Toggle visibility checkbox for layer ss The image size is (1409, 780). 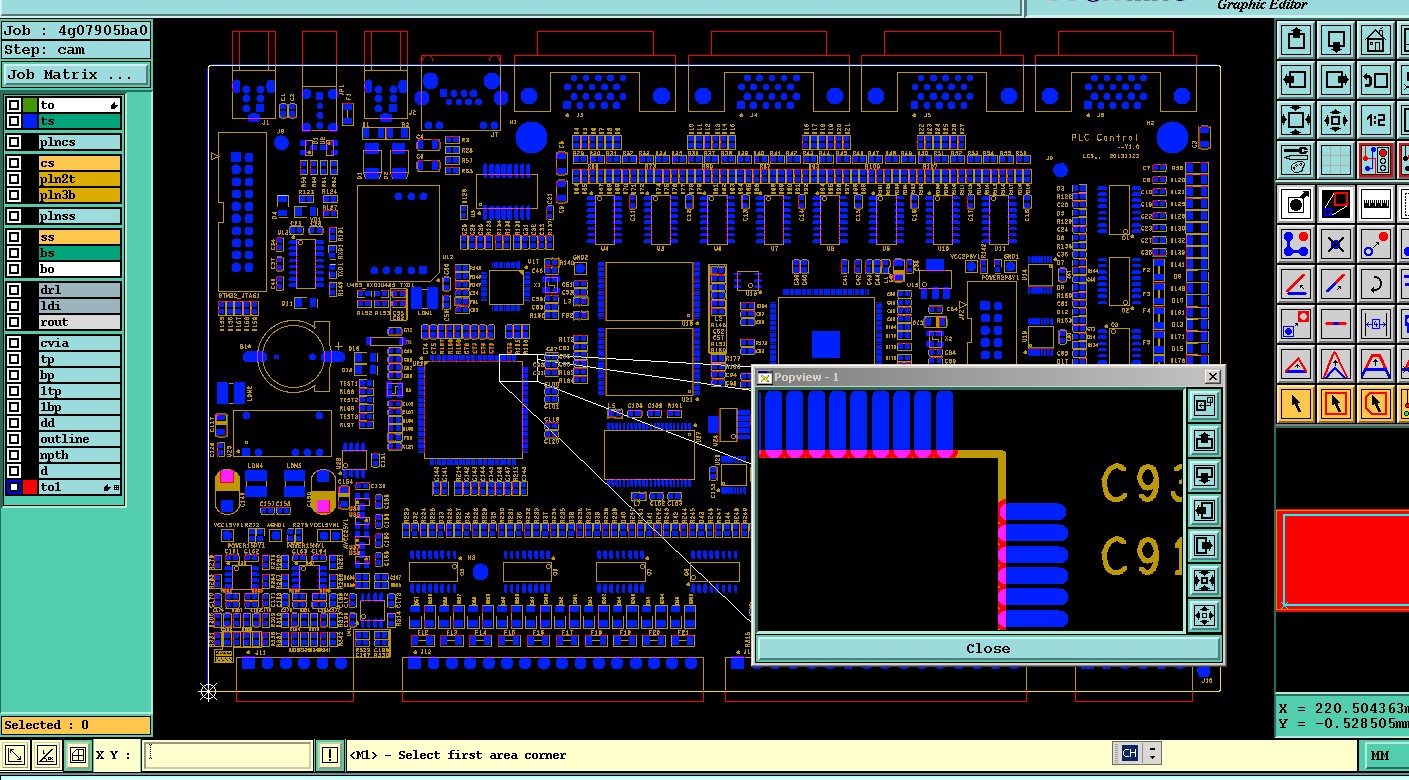click(14, 237)
